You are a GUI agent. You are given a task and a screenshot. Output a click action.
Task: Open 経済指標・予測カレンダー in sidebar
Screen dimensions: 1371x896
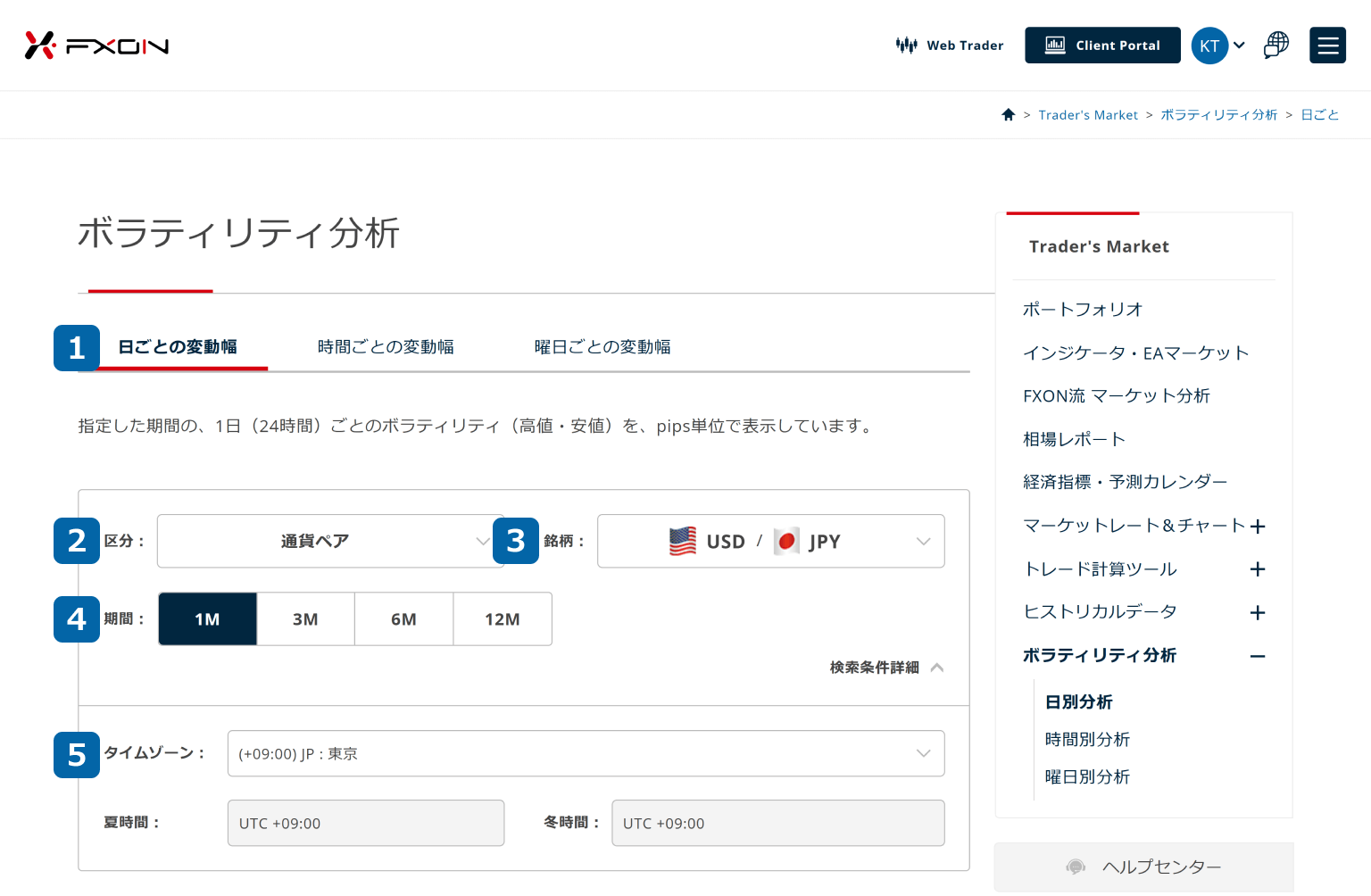pos(1125,482)
